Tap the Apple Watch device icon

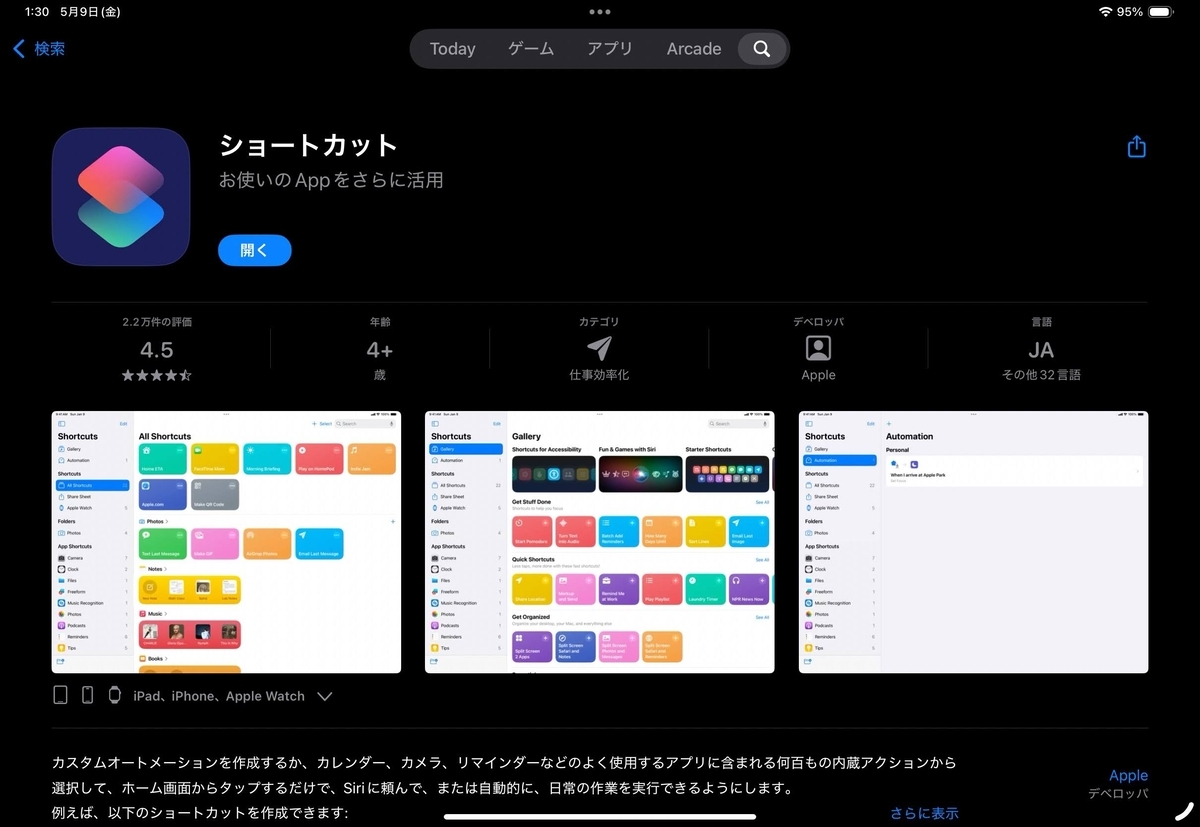[114, 695]
